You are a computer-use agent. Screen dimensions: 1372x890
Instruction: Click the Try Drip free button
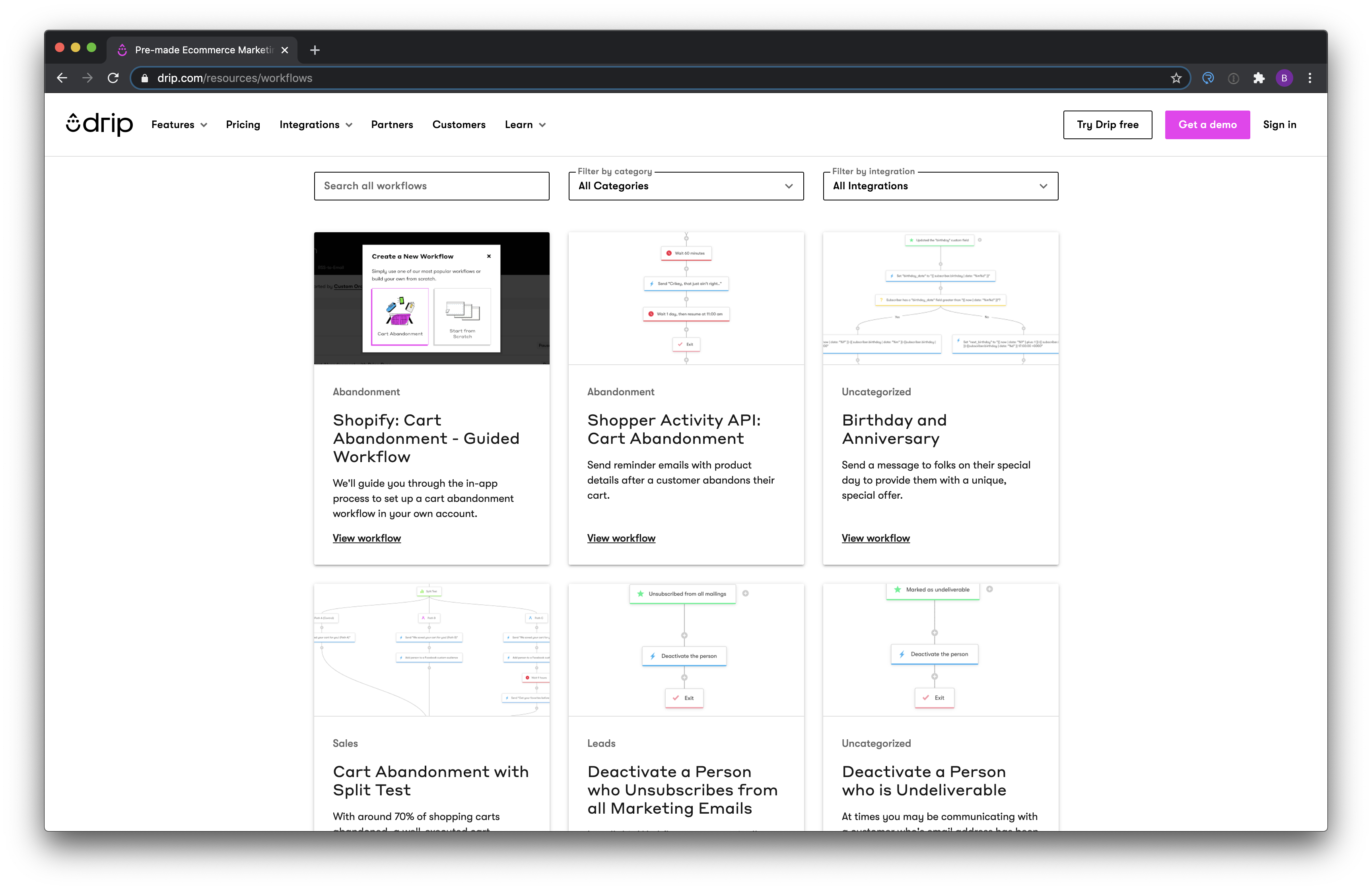[x=1108, y=124]
